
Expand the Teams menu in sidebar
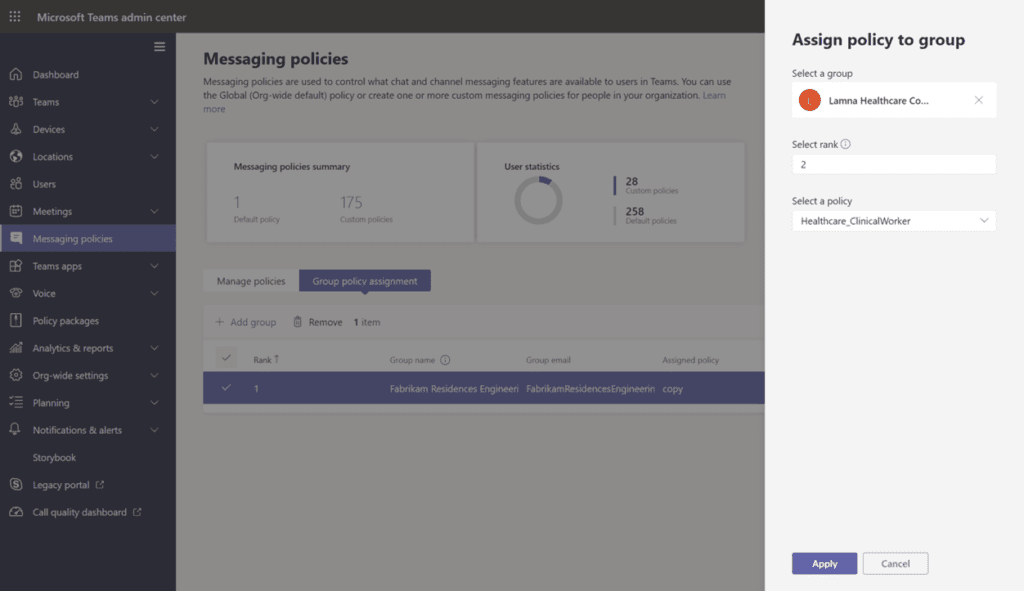[154, 102]
